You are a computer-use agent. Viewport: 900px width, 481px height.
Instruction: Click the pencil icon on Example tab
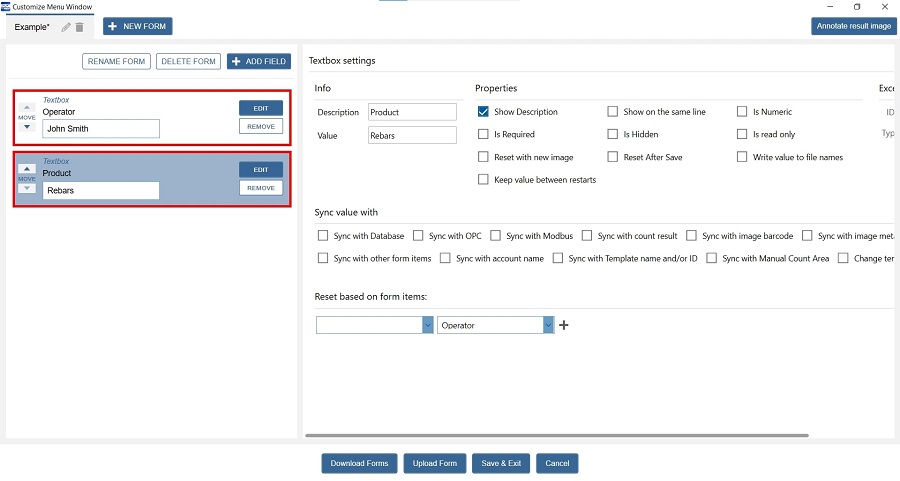(x=66, y=27)
